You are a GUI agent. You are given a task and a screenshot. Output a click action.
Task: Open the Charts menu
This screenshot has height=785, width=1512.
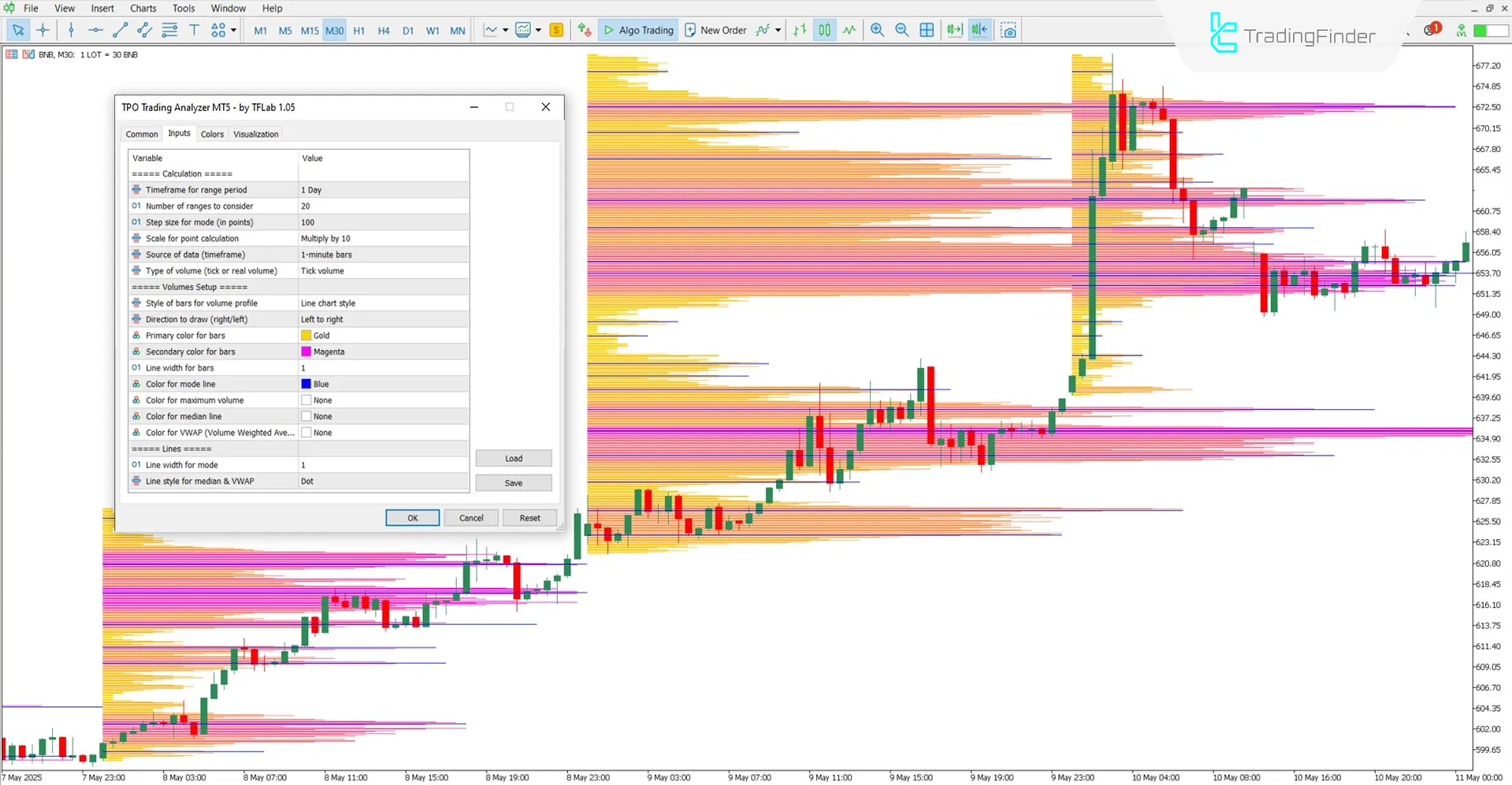point(143,8)
